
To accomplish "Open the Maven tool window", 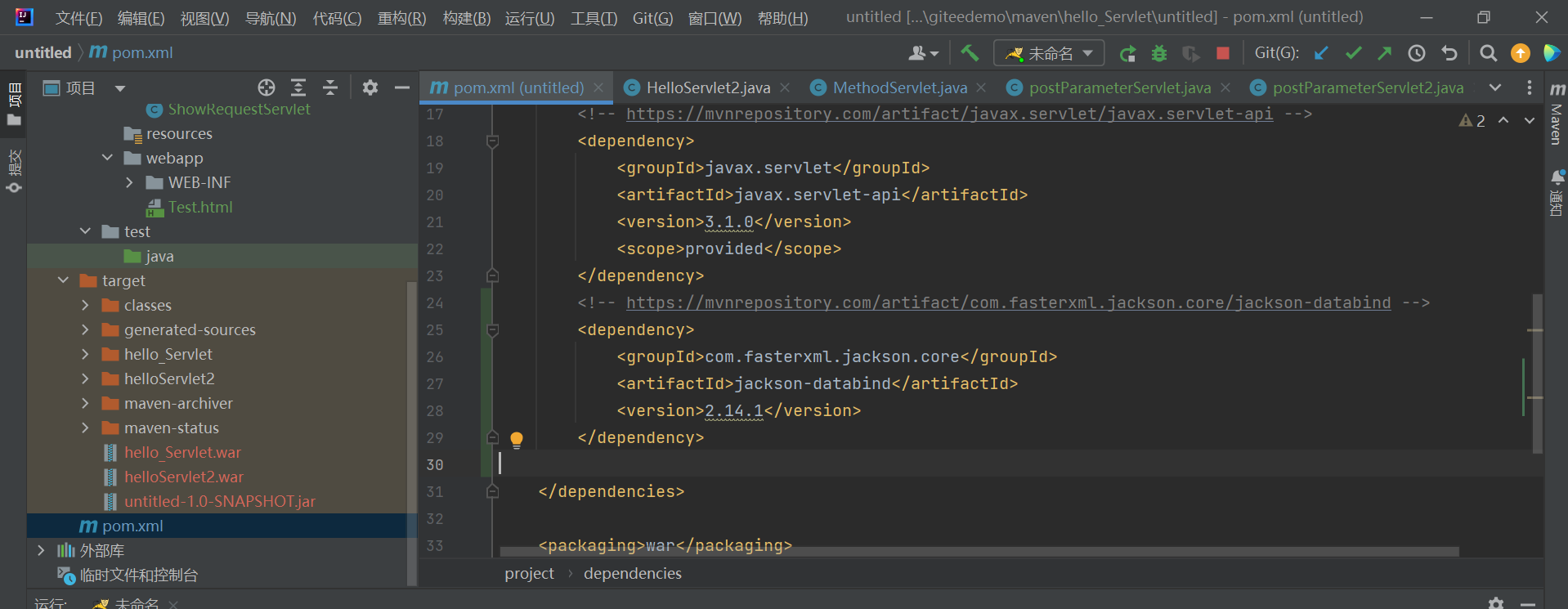I will tap(1557, 113).
